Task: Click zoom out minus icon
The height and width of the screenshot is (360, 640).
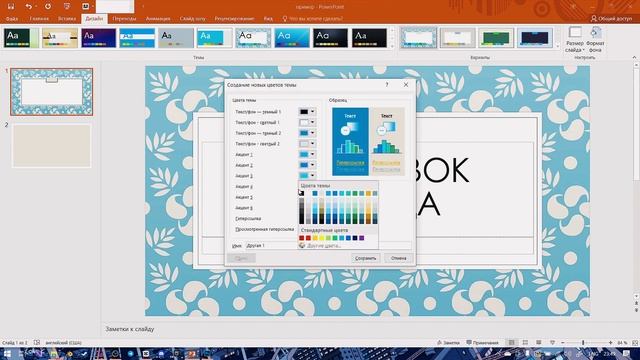Action: pyautogui.click(x=563, y=343)
